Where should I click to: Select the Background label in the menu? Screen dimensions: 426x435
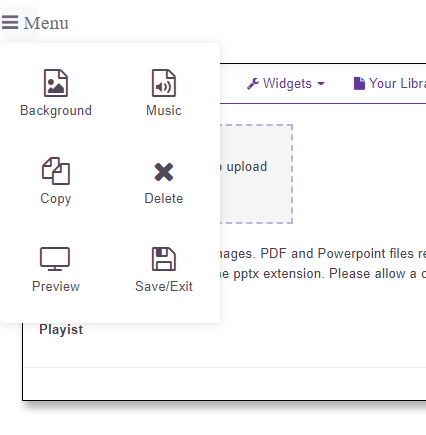(56, 111)
